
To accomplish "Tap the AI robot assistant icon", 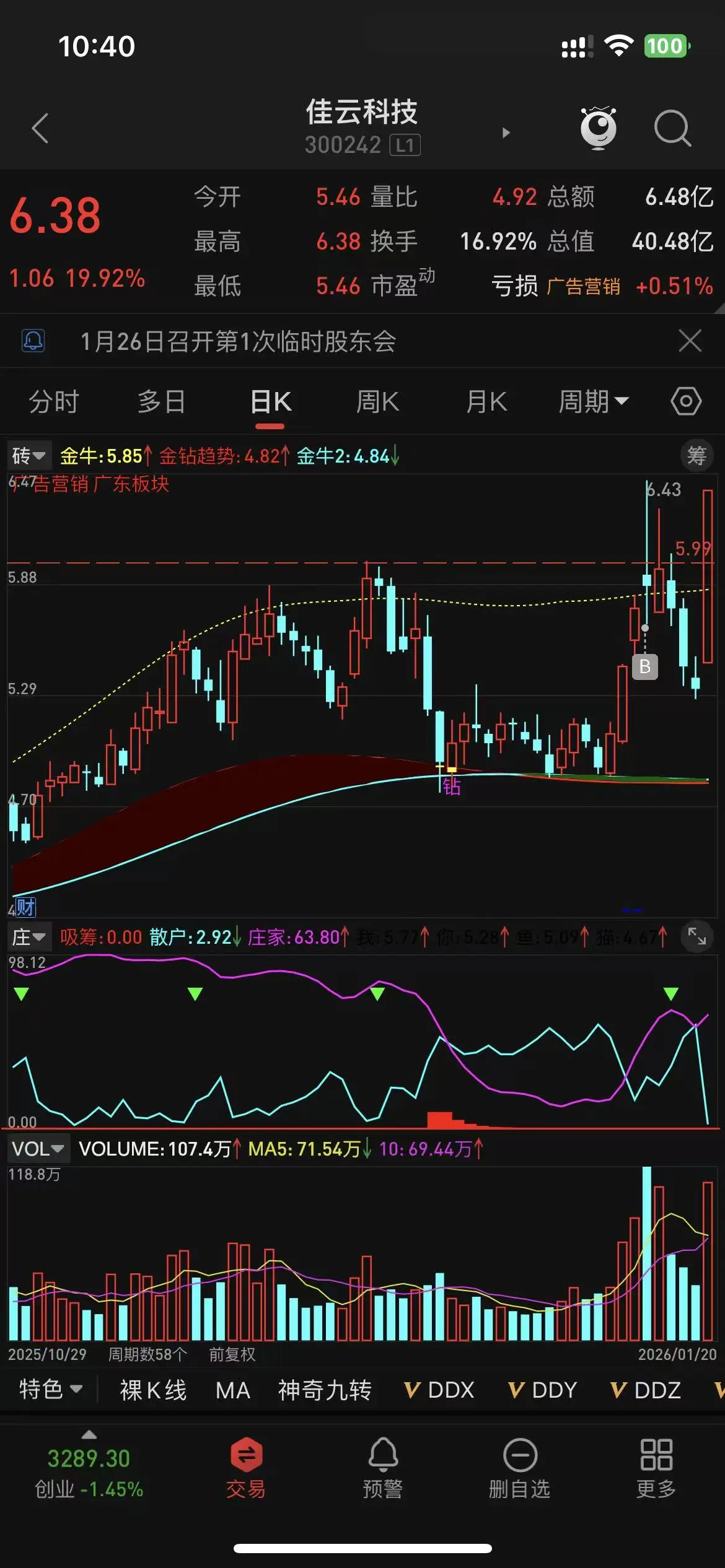I will pyautogui.click(x=598, y=128).
